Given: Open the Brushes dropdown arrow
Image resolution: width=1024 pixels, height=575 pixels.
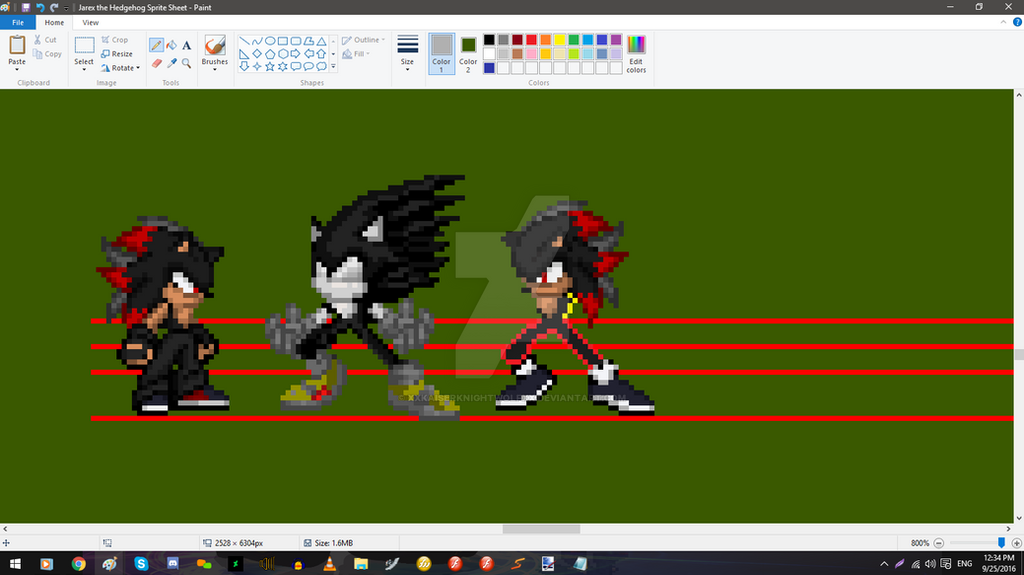Looking at the screenshot, I should click(x=215, y=69).
